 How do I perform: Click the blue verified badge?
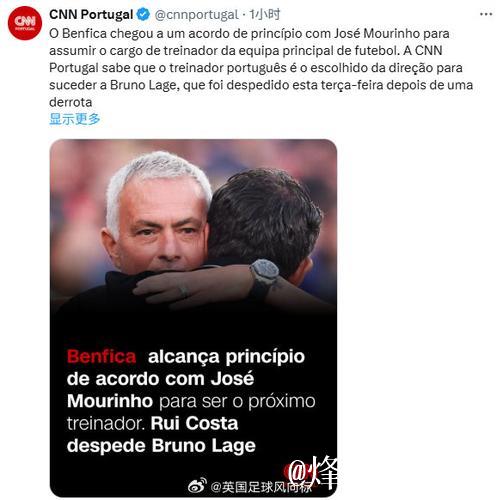coord(144,14)
